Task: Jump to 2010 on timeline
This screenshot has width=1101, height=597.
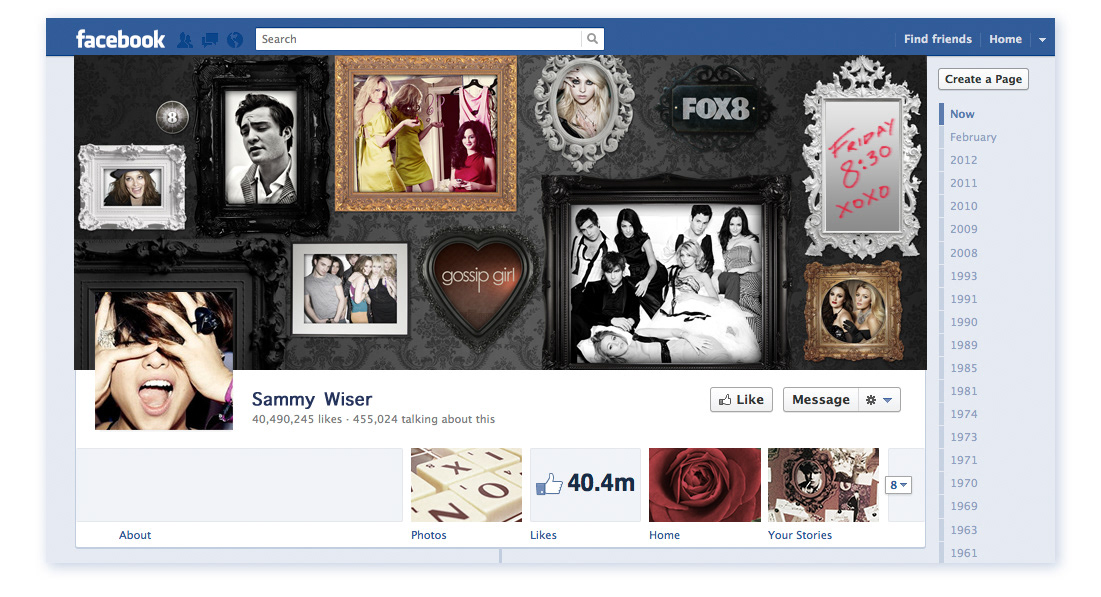Action: (x=963, y=206)
